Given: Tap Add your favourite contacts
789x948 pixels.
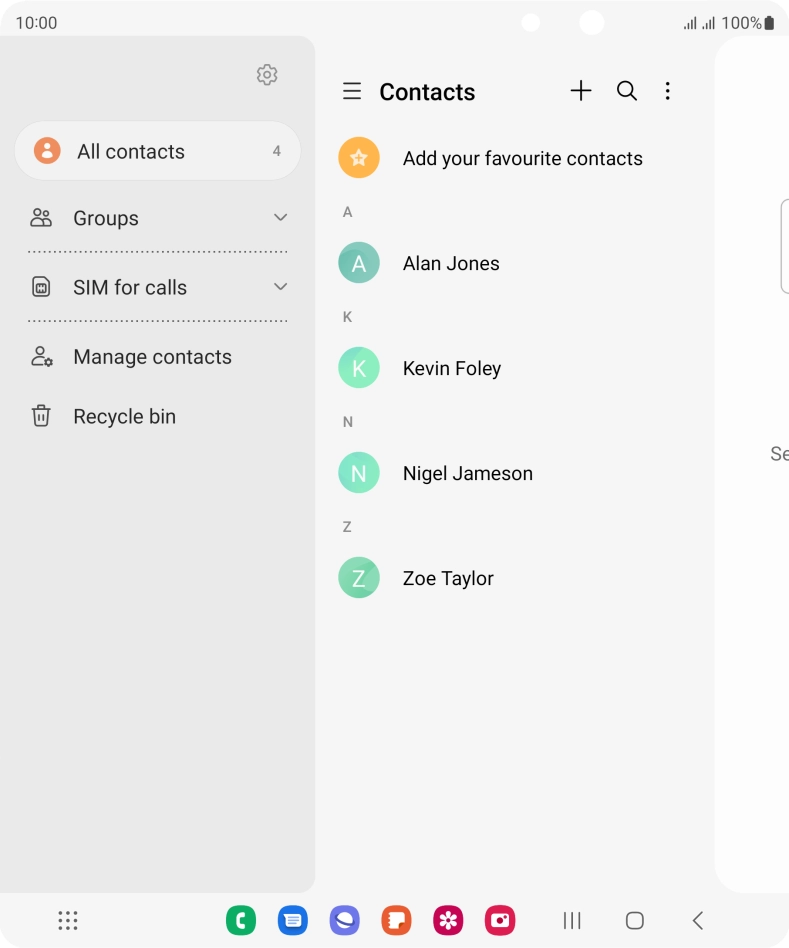Looking at the screenshot, I should pyautogui.click(x=522, y=159).
